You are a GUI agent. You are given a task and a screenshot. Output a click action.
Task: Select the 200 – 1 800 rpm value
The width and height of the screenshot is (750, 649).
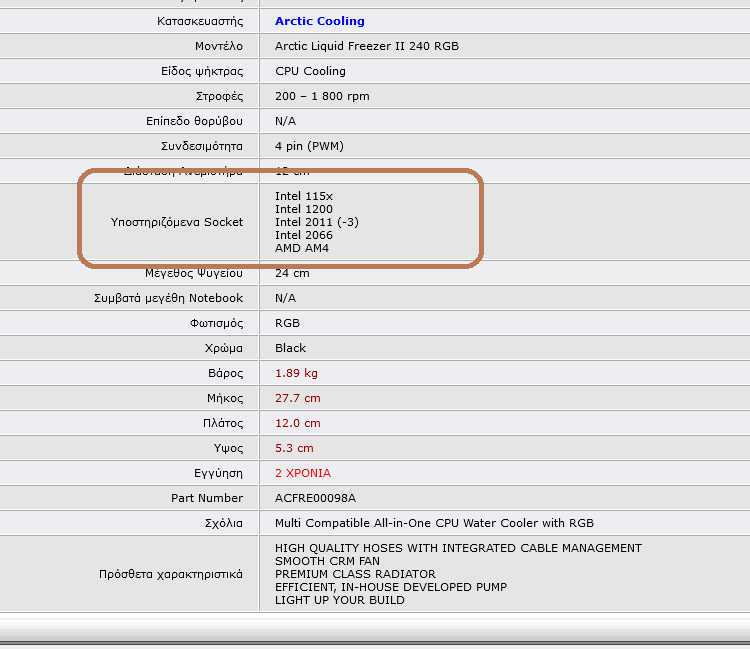(322, 96)
